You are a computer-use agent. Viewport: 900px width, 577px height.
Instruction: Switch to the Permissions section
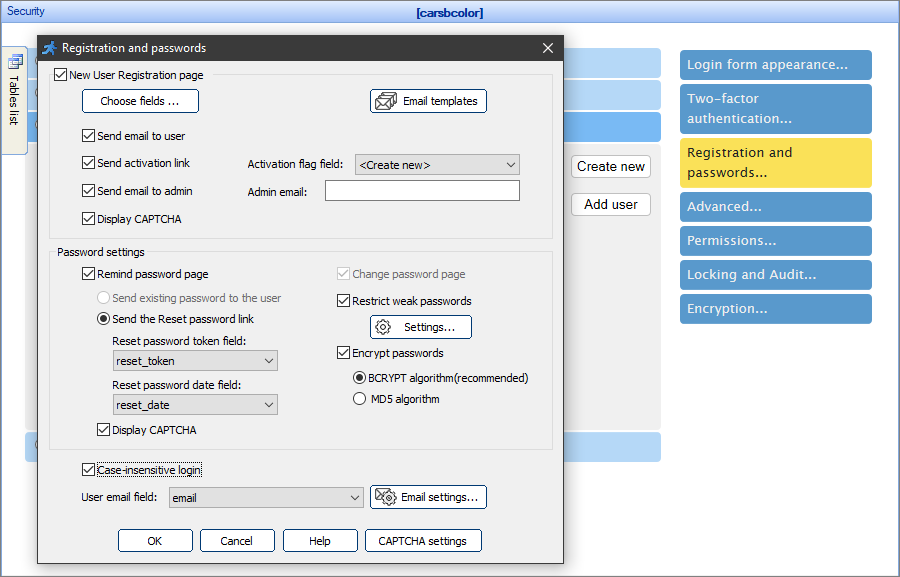775,240
